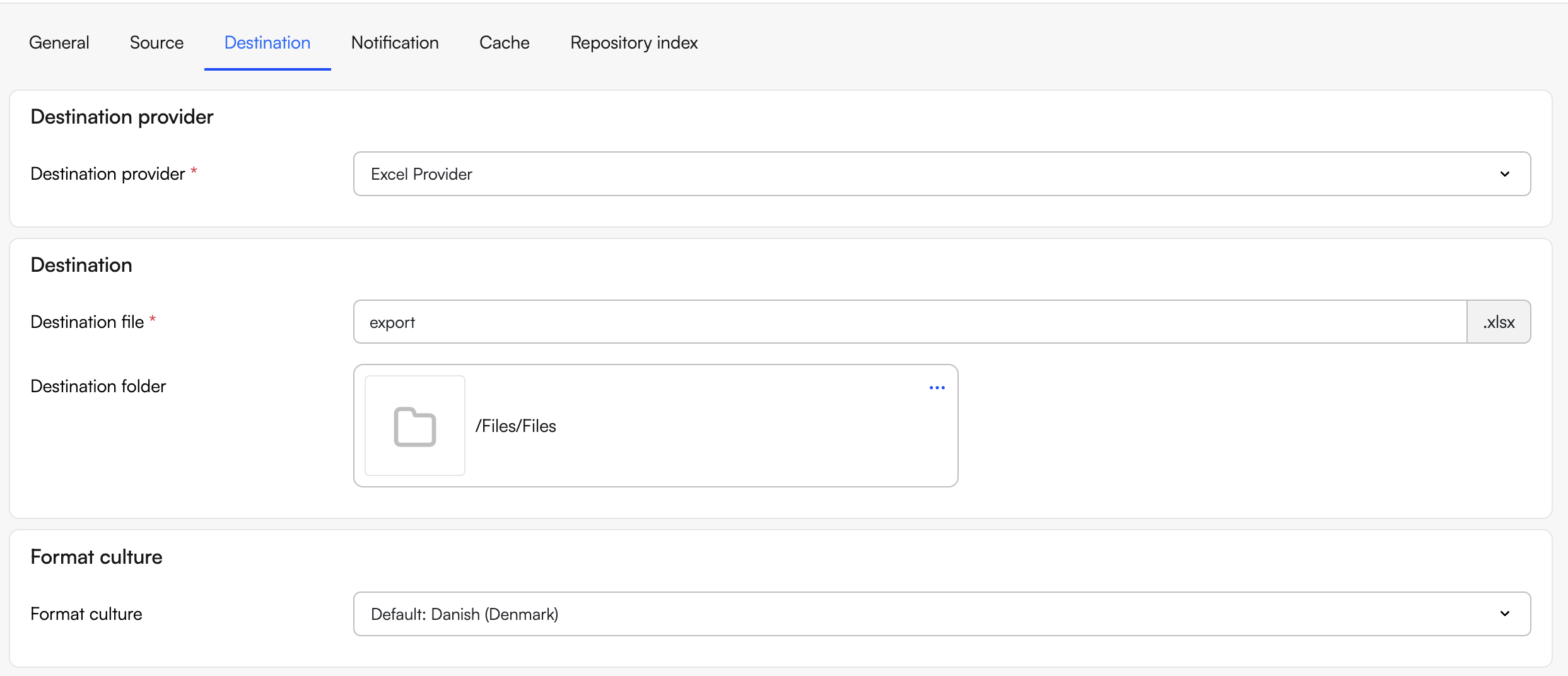Viewport: 1568px width, 676px height.
Task: Click the folder icon thumbnail
Action: (x=415, y=426)
